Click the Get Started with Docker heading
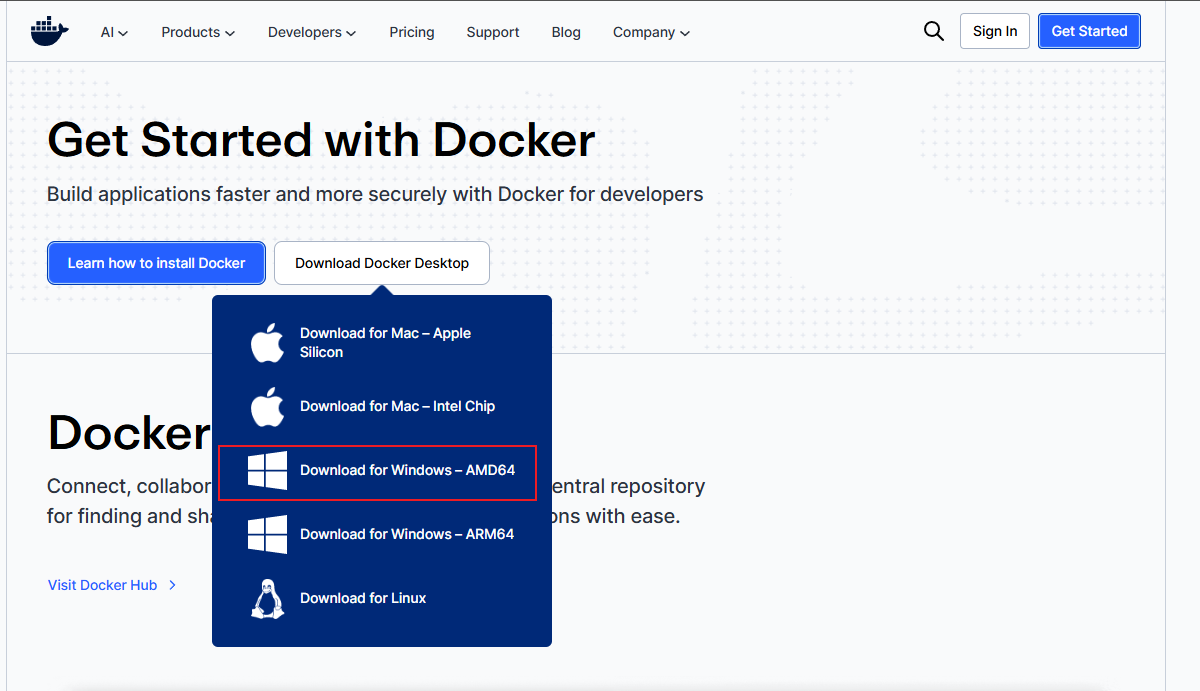The width and height of the screenshot is (1200, 691). [x=321, y=140]
